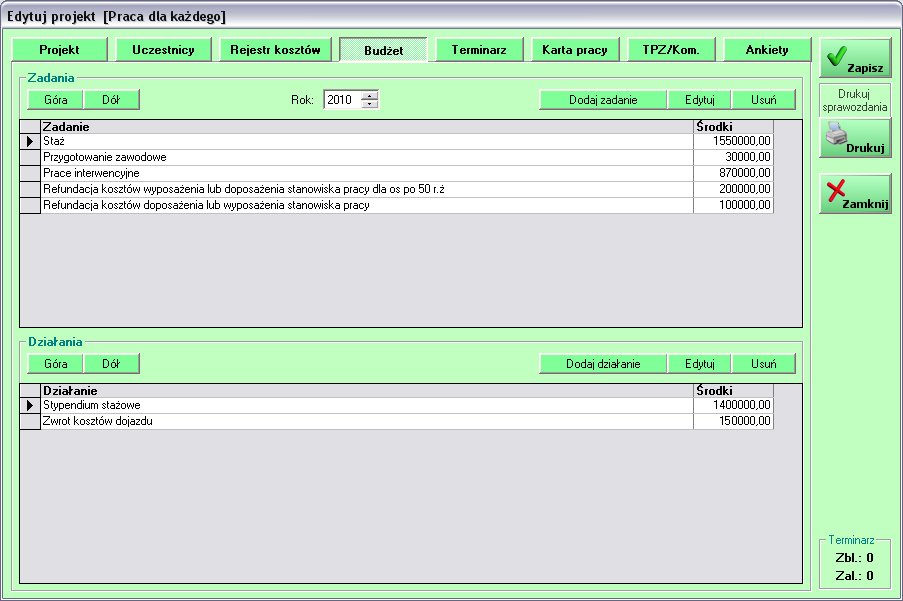The width and height of the screenshot is (903, 601).
Task: Click the Dodaj zadanie button
Action: tap(602, 100)
